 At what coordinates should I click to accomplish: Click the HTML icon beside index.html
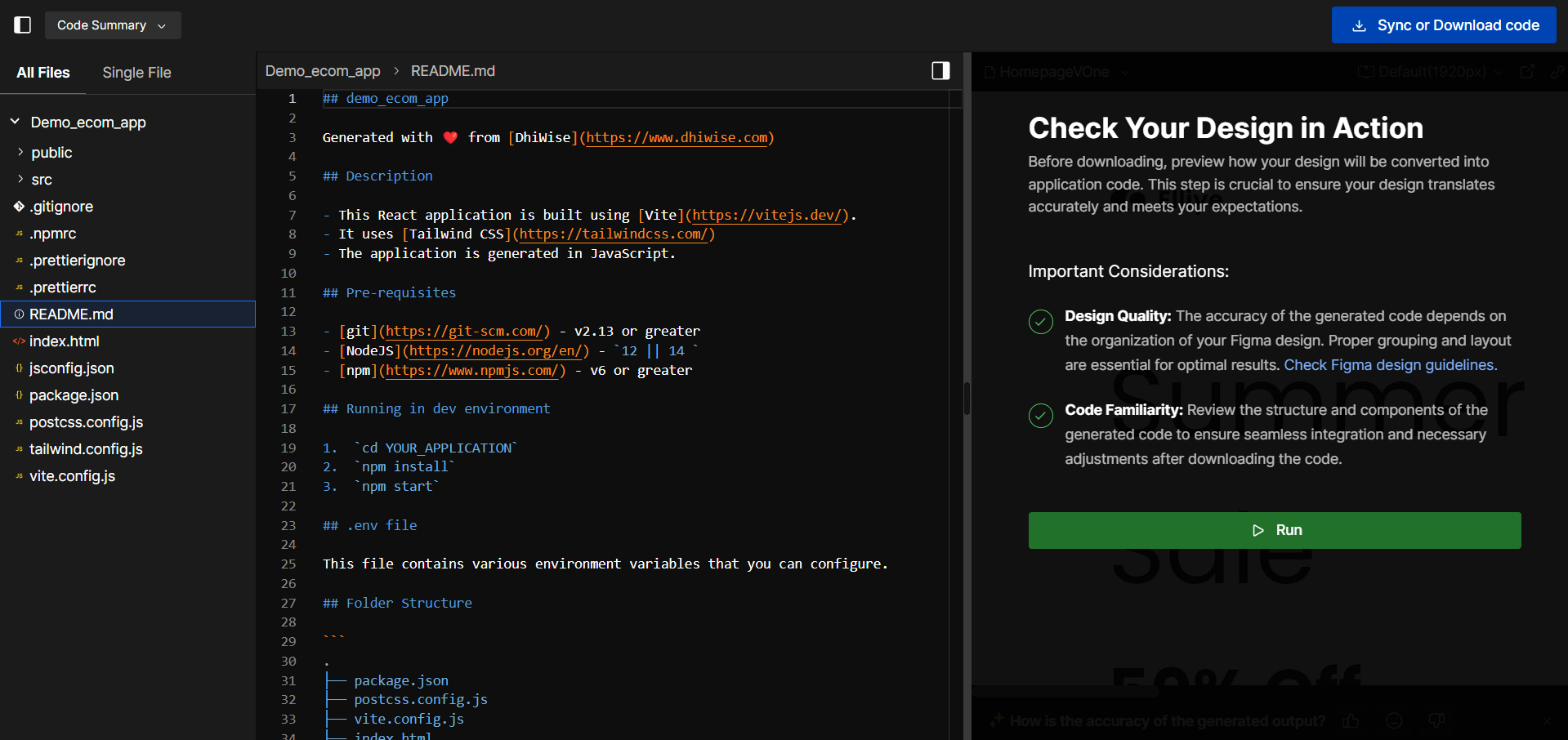19,341
